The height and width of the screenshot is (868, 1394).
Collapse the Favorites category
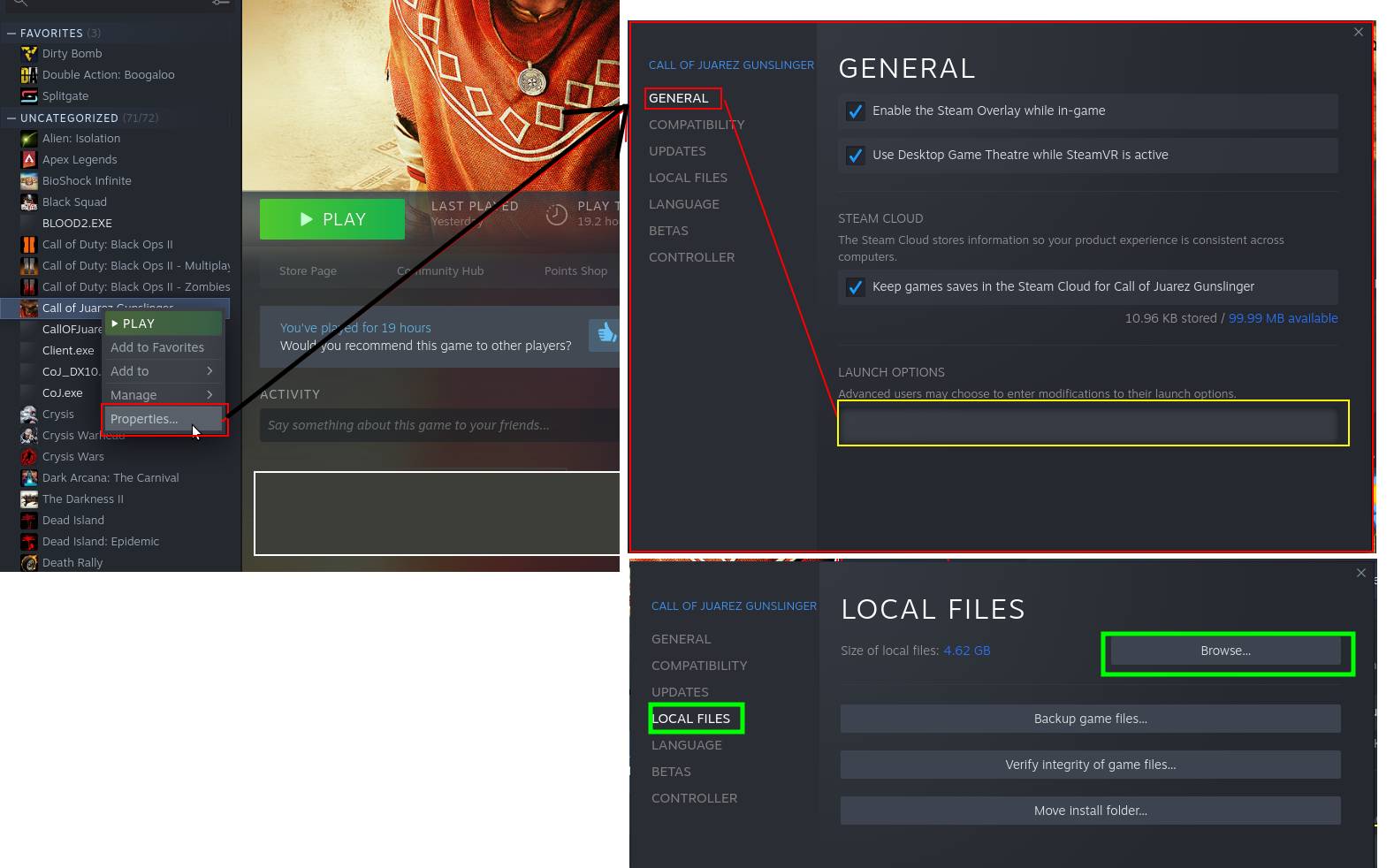pyautogui.click(x=11, y=34)
